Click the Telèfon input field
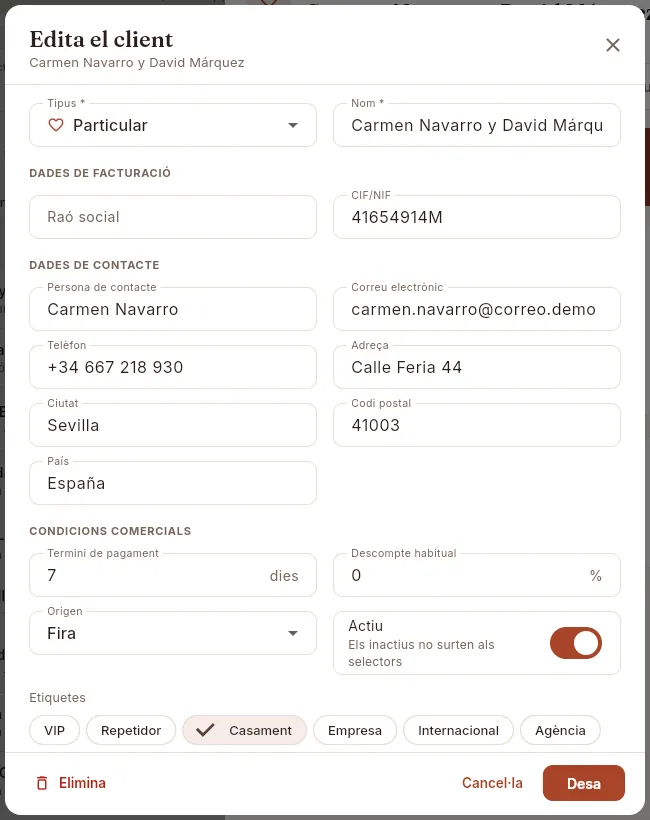Image resolution: width=650 pixels, height=820 pixels. pyautogui.click(x=173, y=367)
